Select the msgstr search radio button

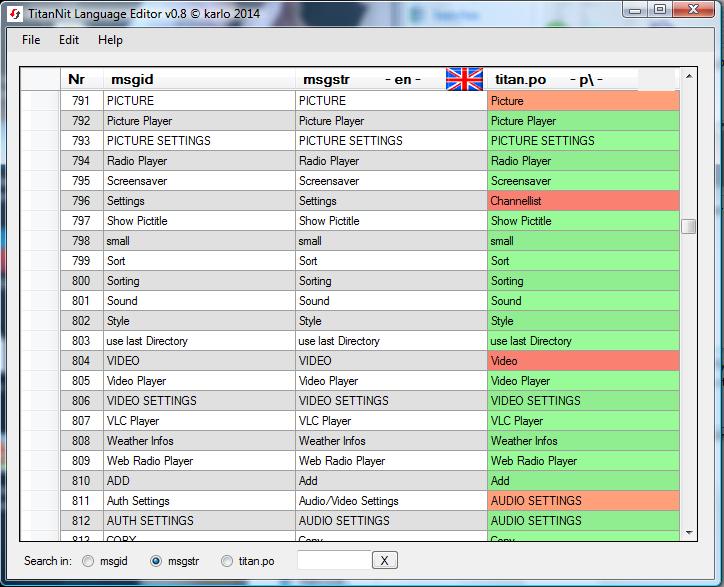[x=156, y=561]
